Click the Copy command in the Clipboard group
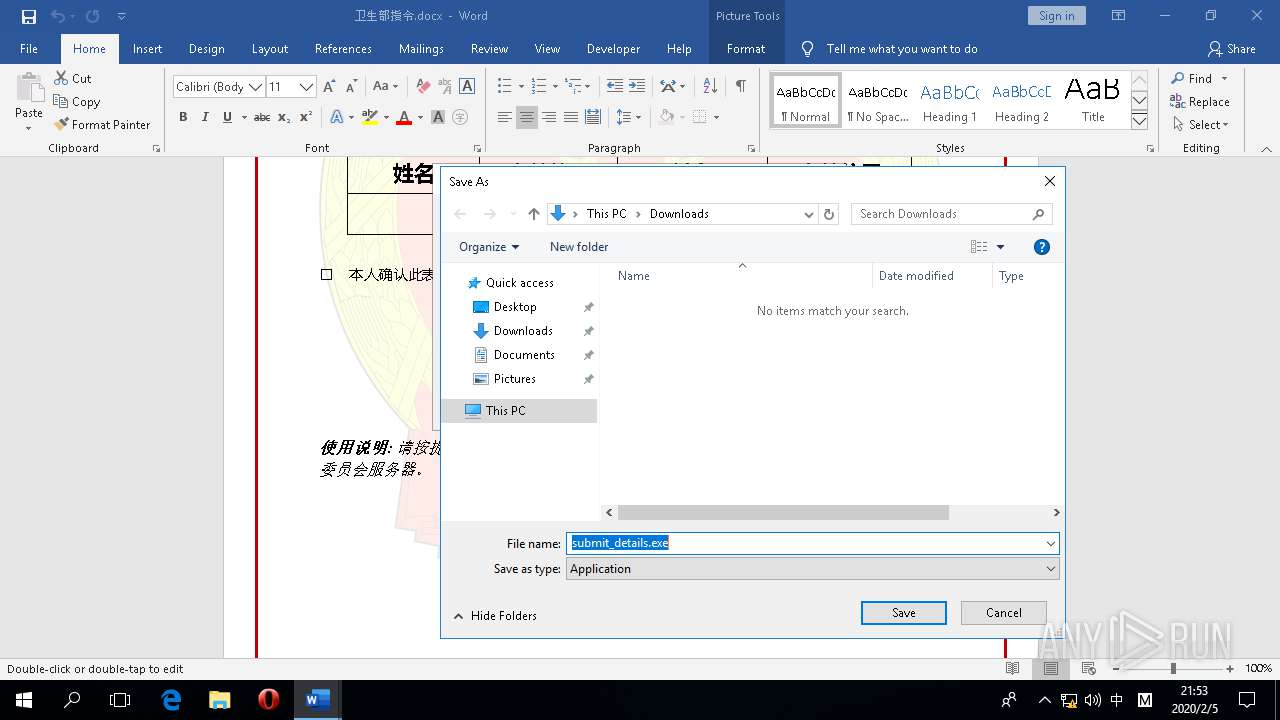This screenshot has height=720, width=1280. pos(76,101)
